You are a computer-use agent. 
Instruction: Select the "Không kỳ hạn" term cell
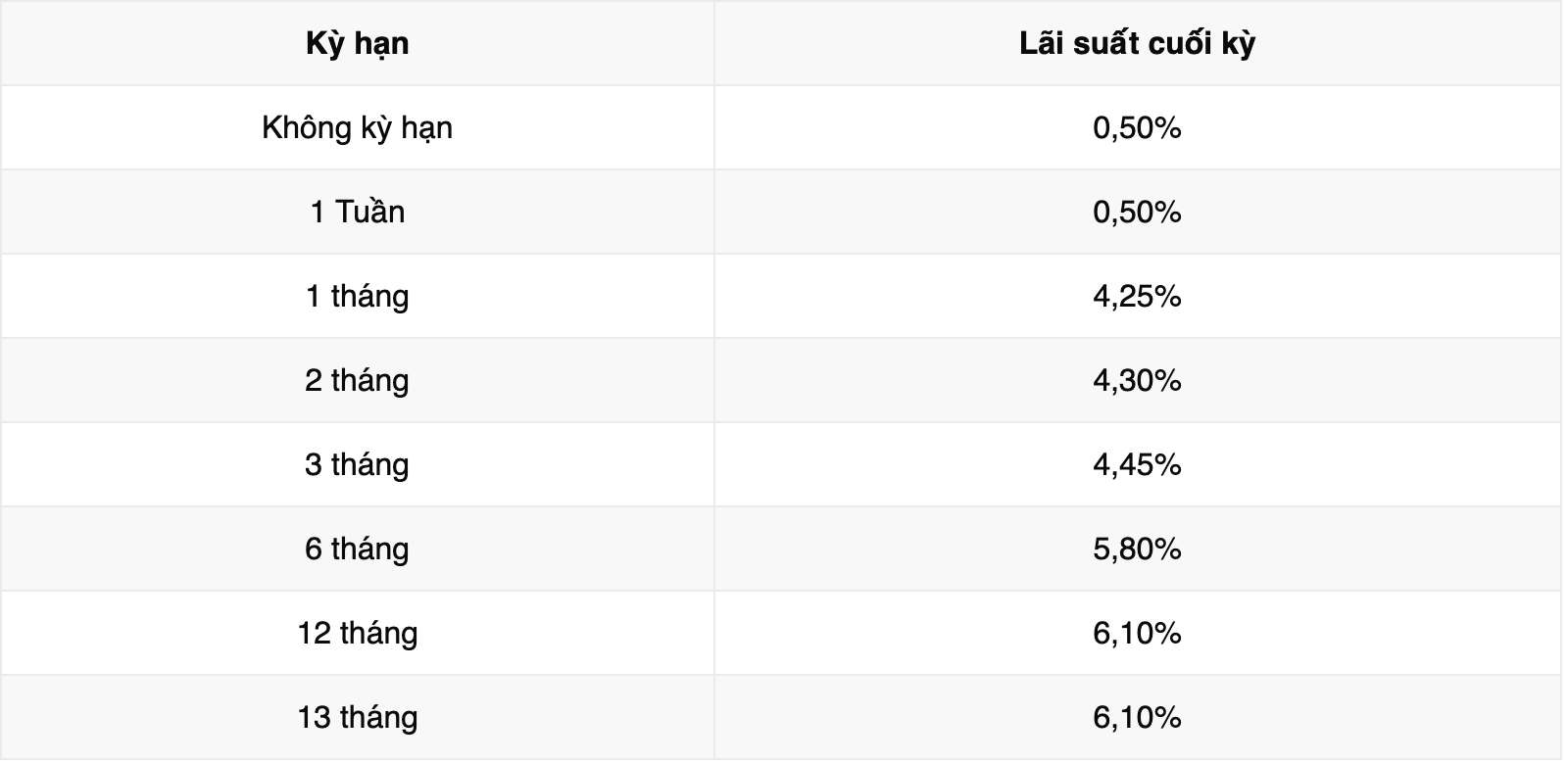click(358, 128)
